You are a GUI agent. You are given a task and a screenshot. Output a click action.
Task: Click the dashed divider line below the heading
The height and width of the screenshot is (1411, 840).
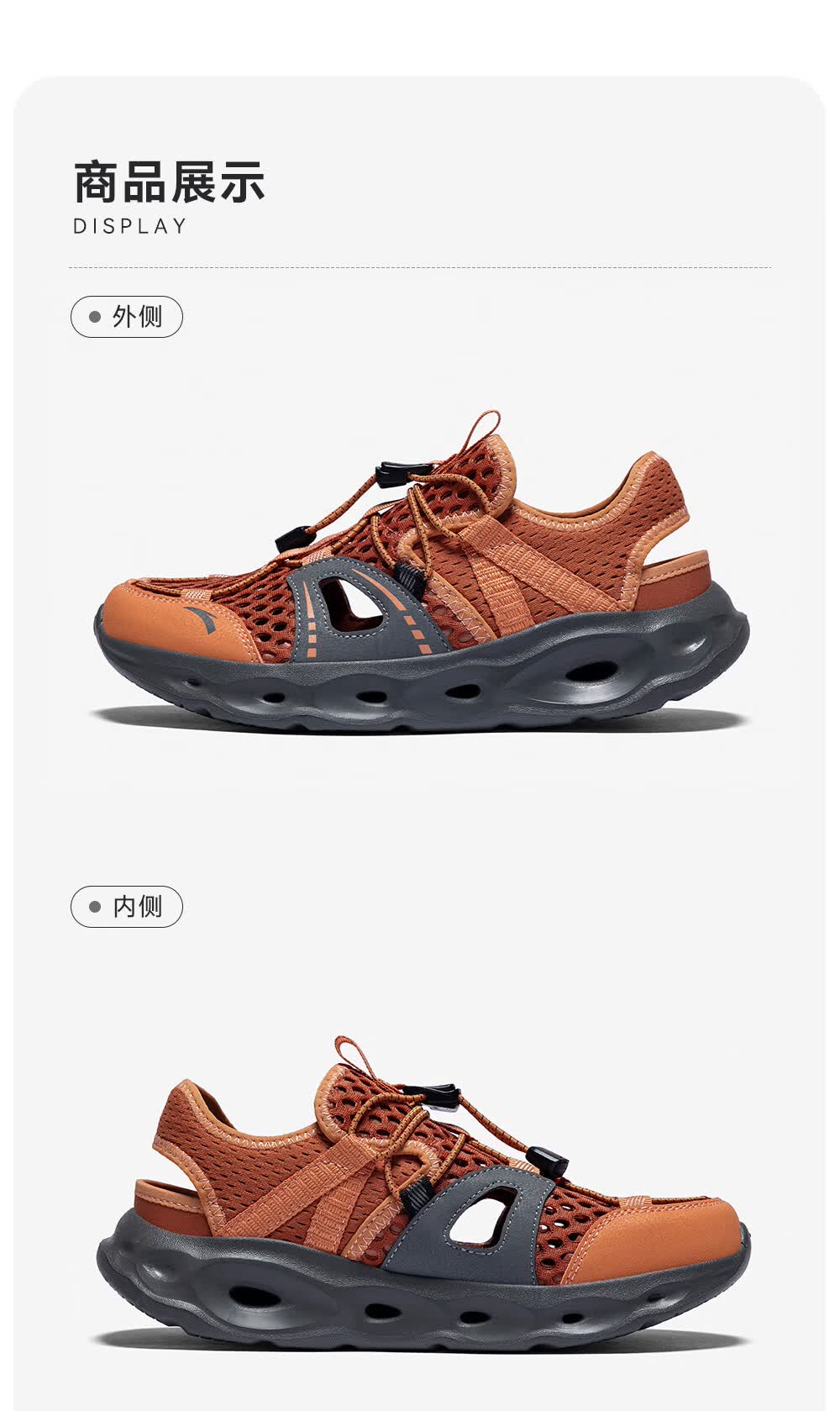click(x=420, y=267)
